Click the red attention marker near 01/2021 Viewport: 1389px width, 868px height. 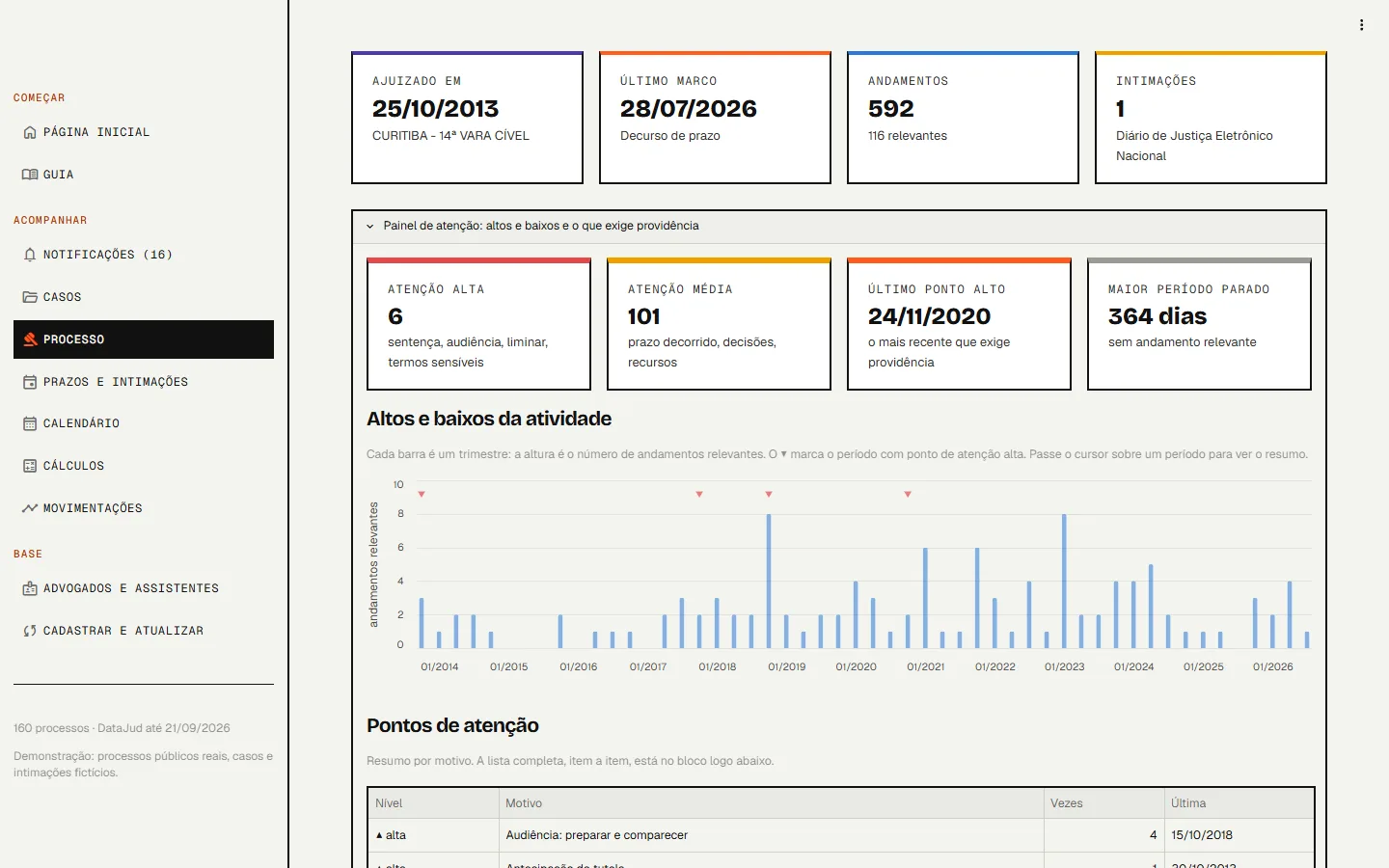pyautogui.click(x=908, y=494)
